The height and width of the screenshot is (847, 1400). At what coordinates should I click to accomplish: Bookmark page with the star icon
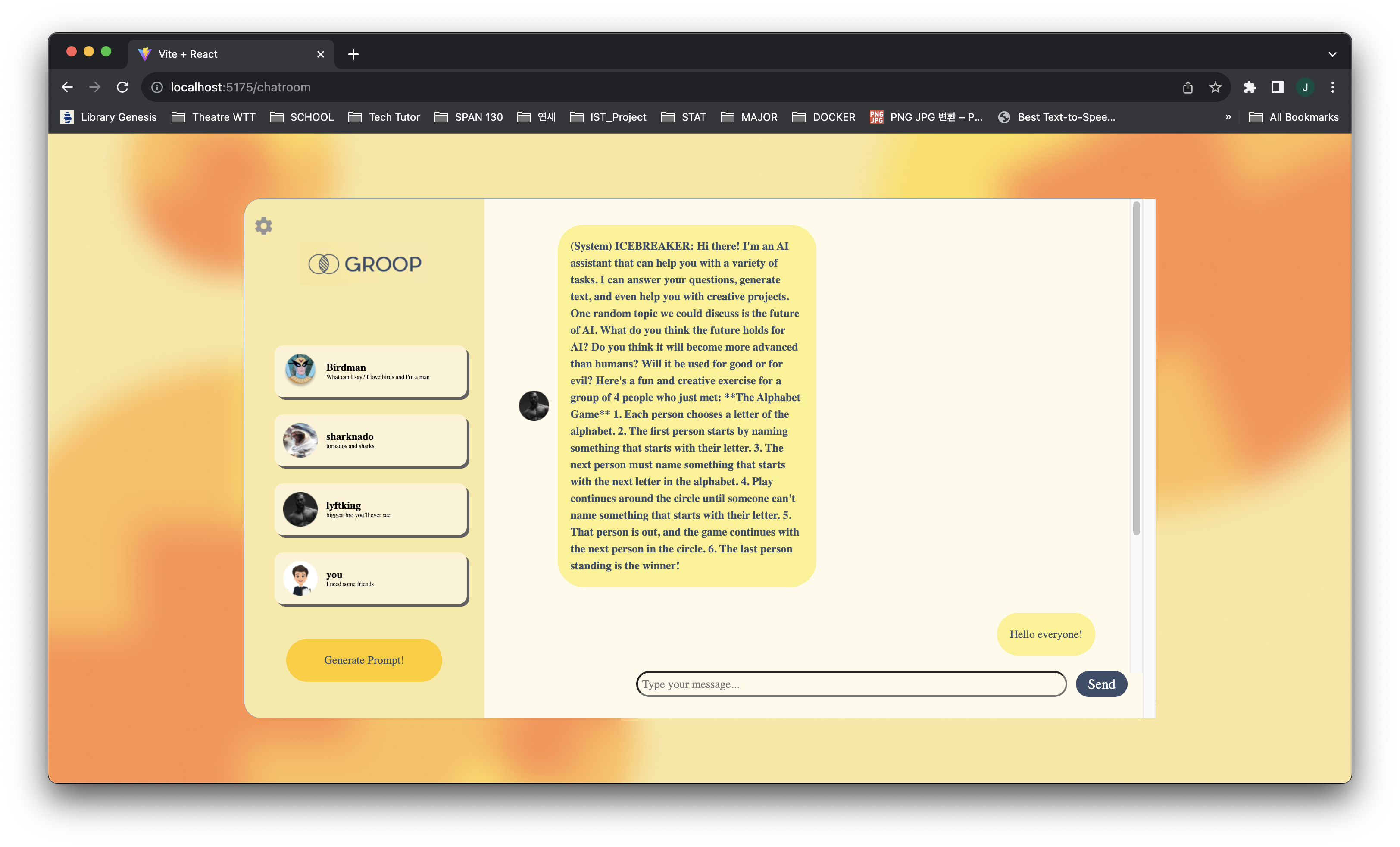tap(1215, 87)
